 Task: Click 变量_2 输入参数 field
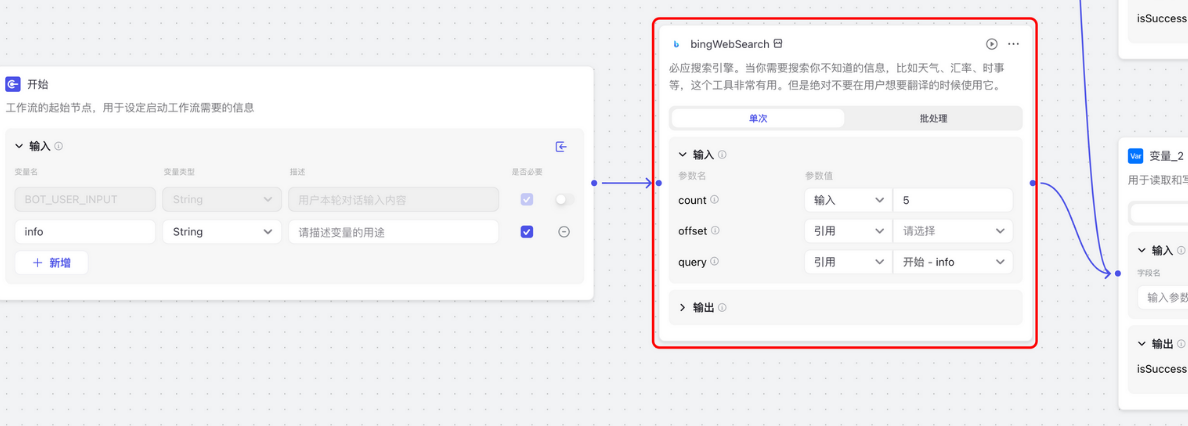(x=1162, y=298)
